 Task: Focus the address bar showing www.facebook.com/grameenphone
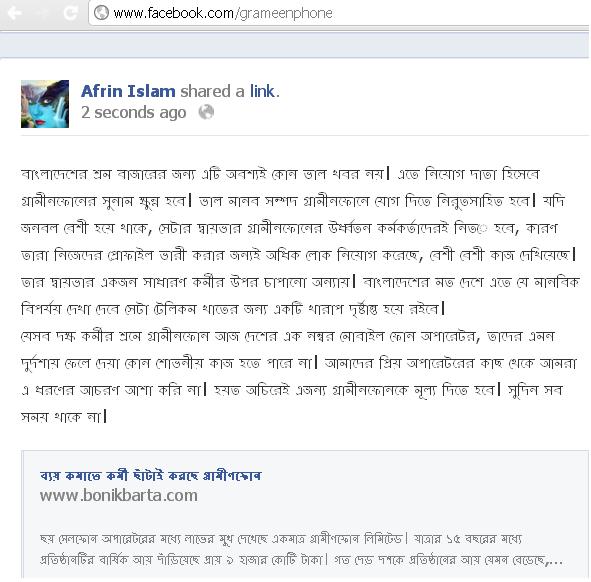tap(339, 13)
